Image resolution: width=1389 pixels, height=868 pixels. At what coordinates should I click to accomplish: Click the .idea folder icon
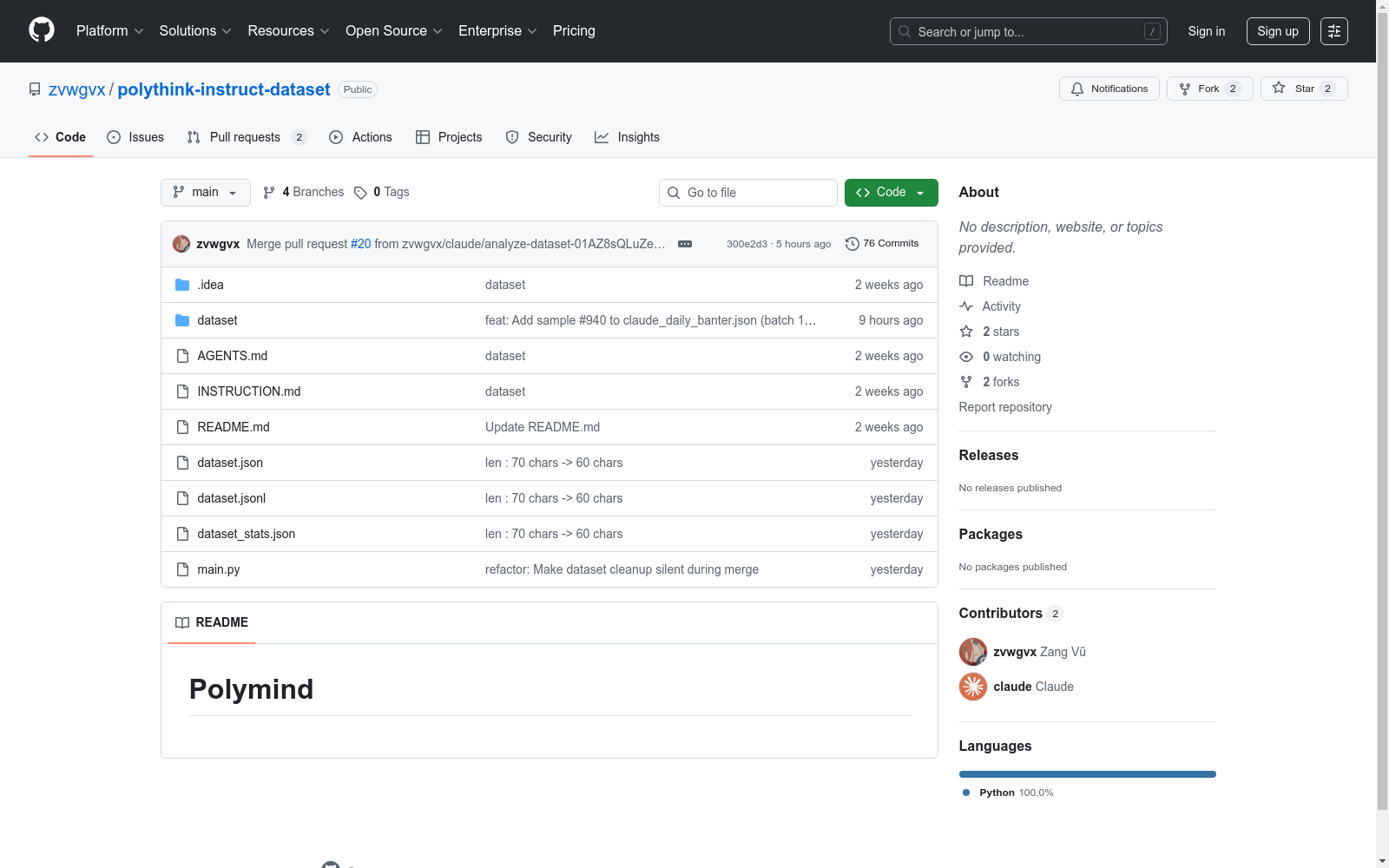pos(182,285)
